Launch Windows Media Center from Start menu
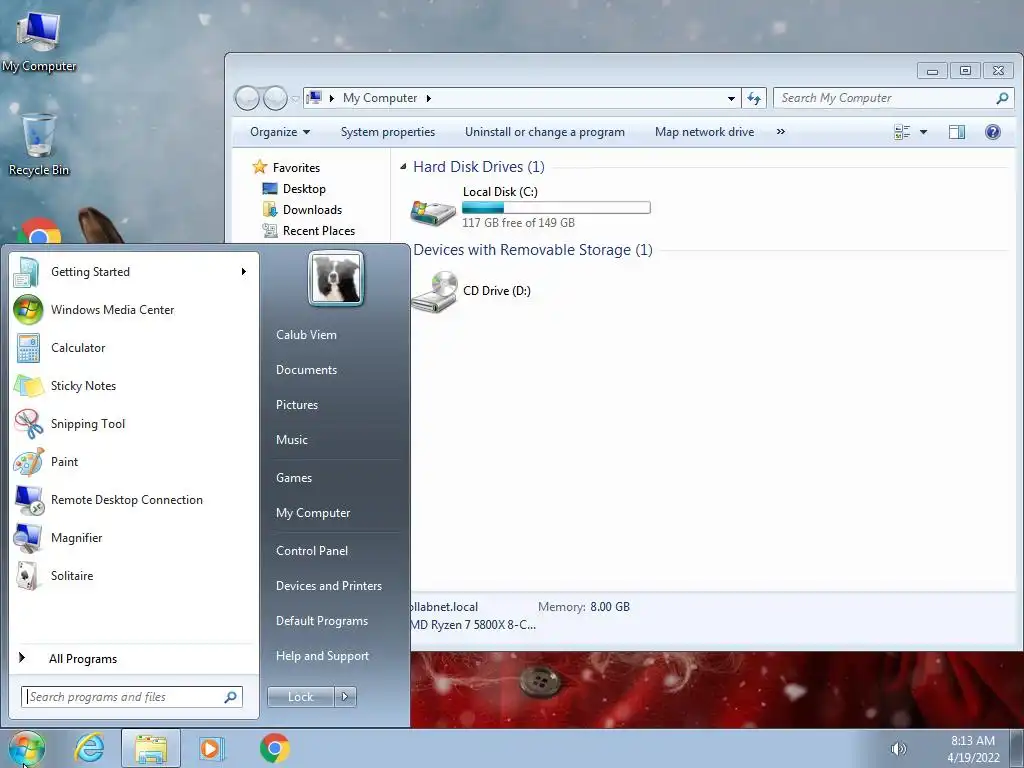The image size is (1024, 768). point(28,310)
